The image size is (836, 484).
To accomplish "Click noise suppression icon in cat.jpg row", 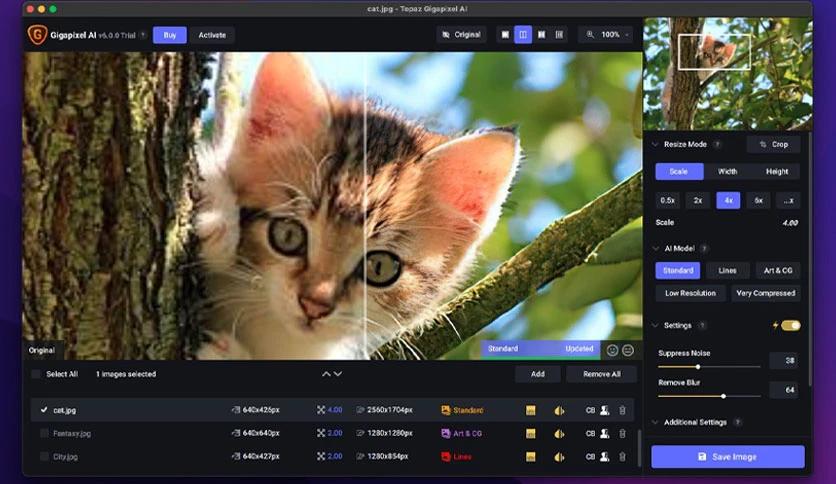I will [x=531, y=410].
